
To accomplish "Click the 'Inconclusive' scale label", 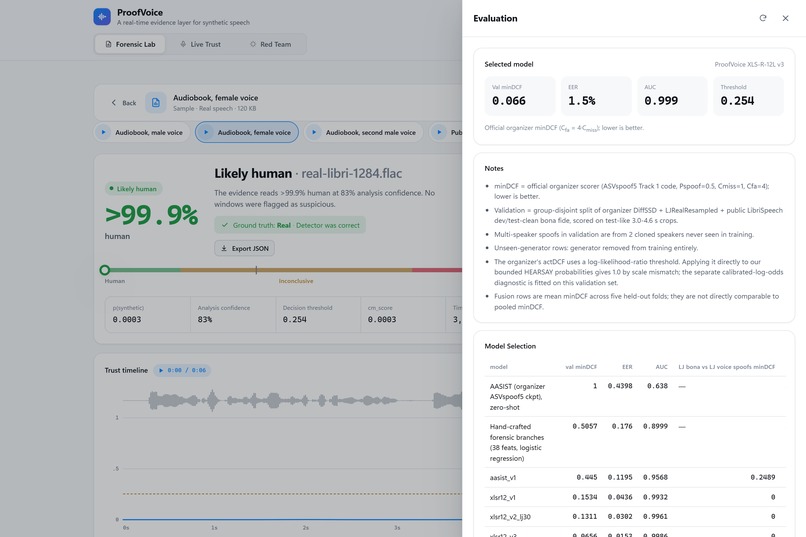I will click(296, 281).
